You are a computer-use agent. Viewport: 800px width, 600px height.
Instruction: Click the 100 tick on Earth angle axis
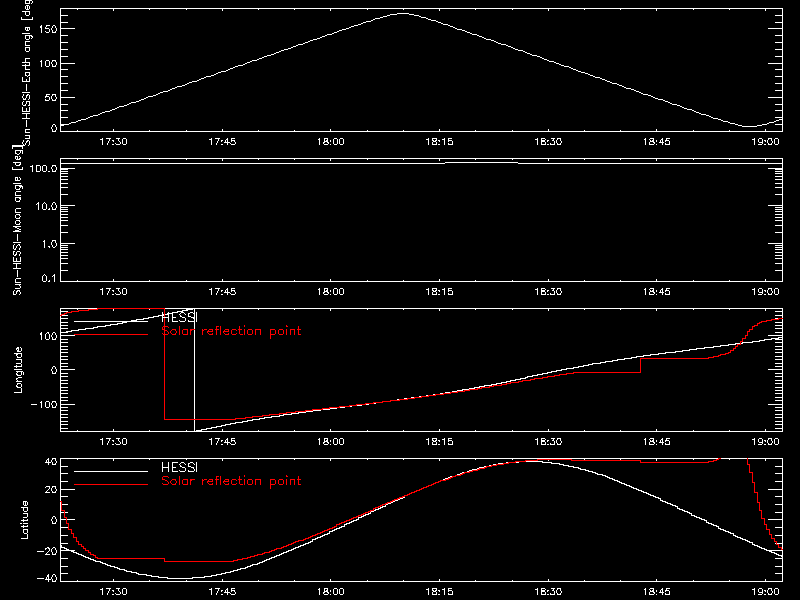pyautogui.click(x=48, y=63)
